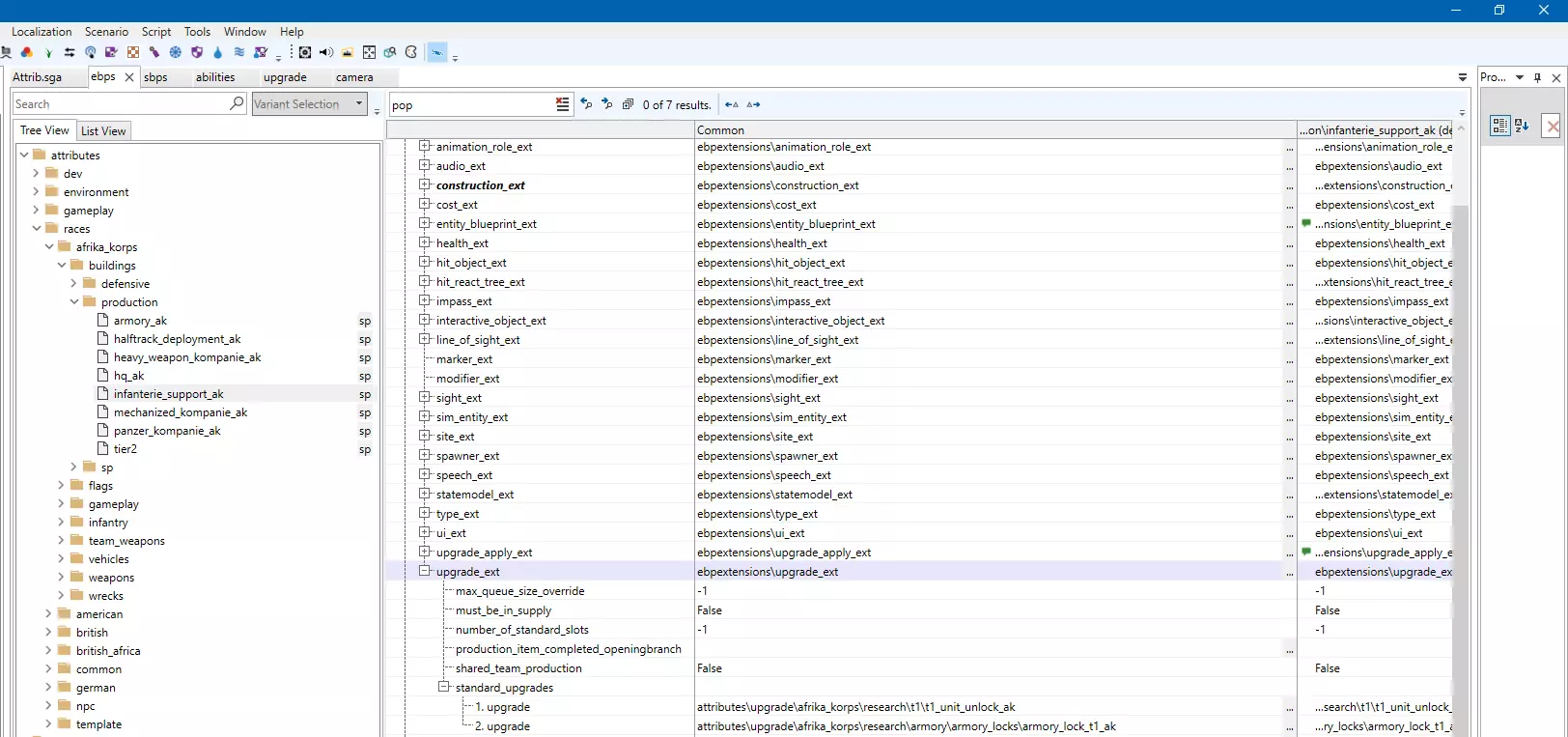This screenshot has width=1568, height=737.
Task: Switch to List View
Action: 103,131
